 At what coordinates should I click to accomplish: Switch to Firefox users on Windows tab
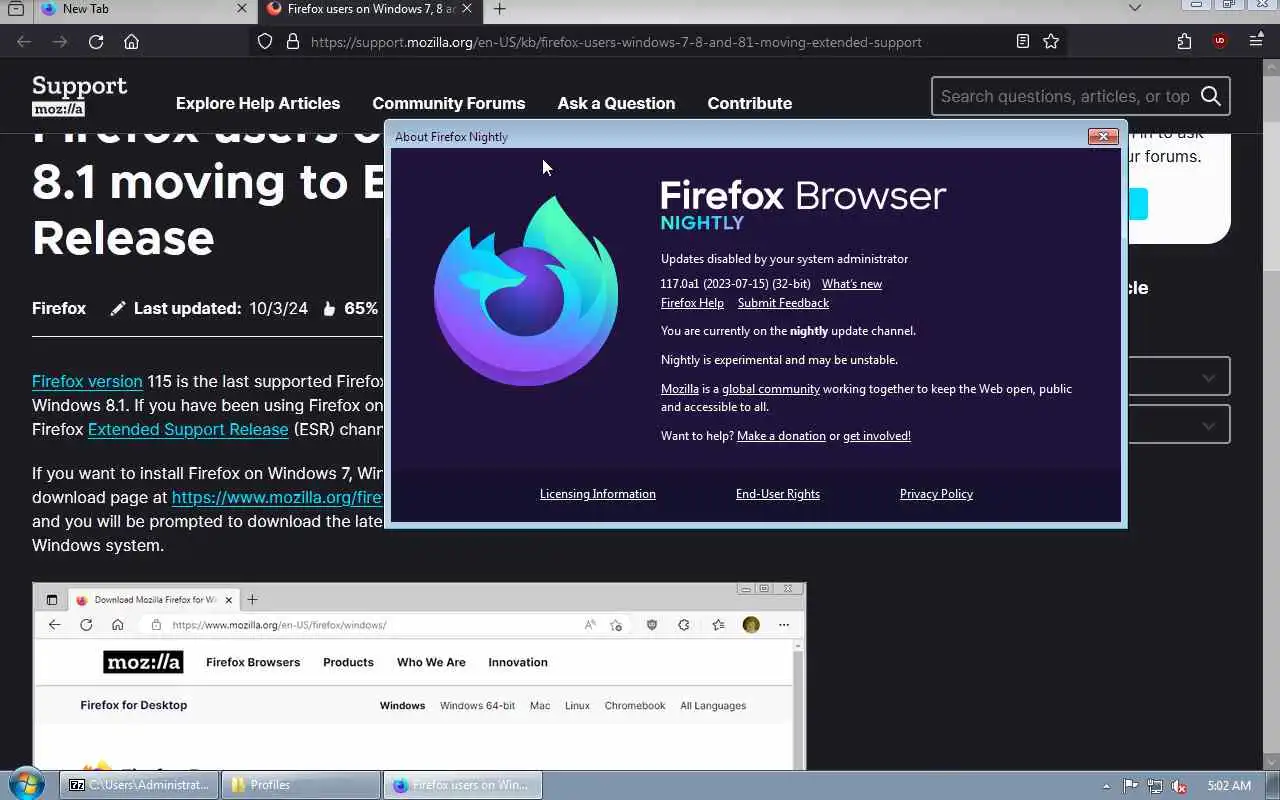[x=368, y=9]
